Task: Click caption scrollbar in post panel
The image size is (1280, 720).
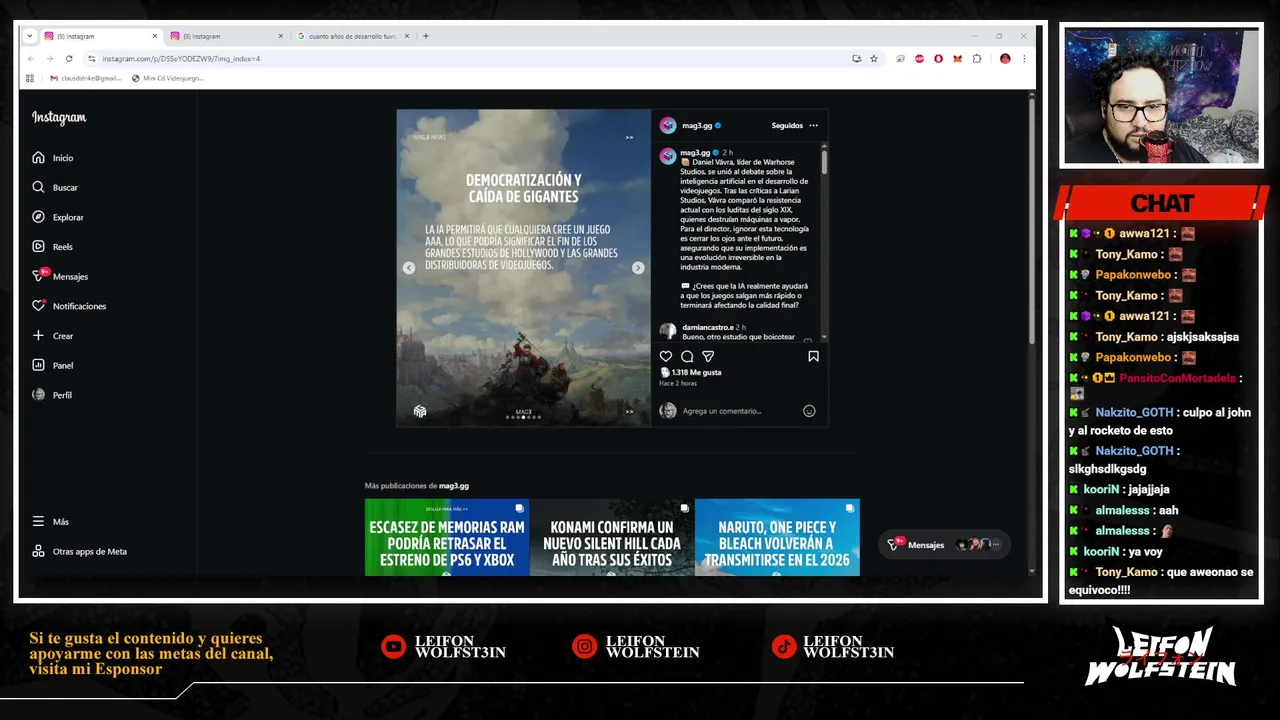Action: coord(824,162)
